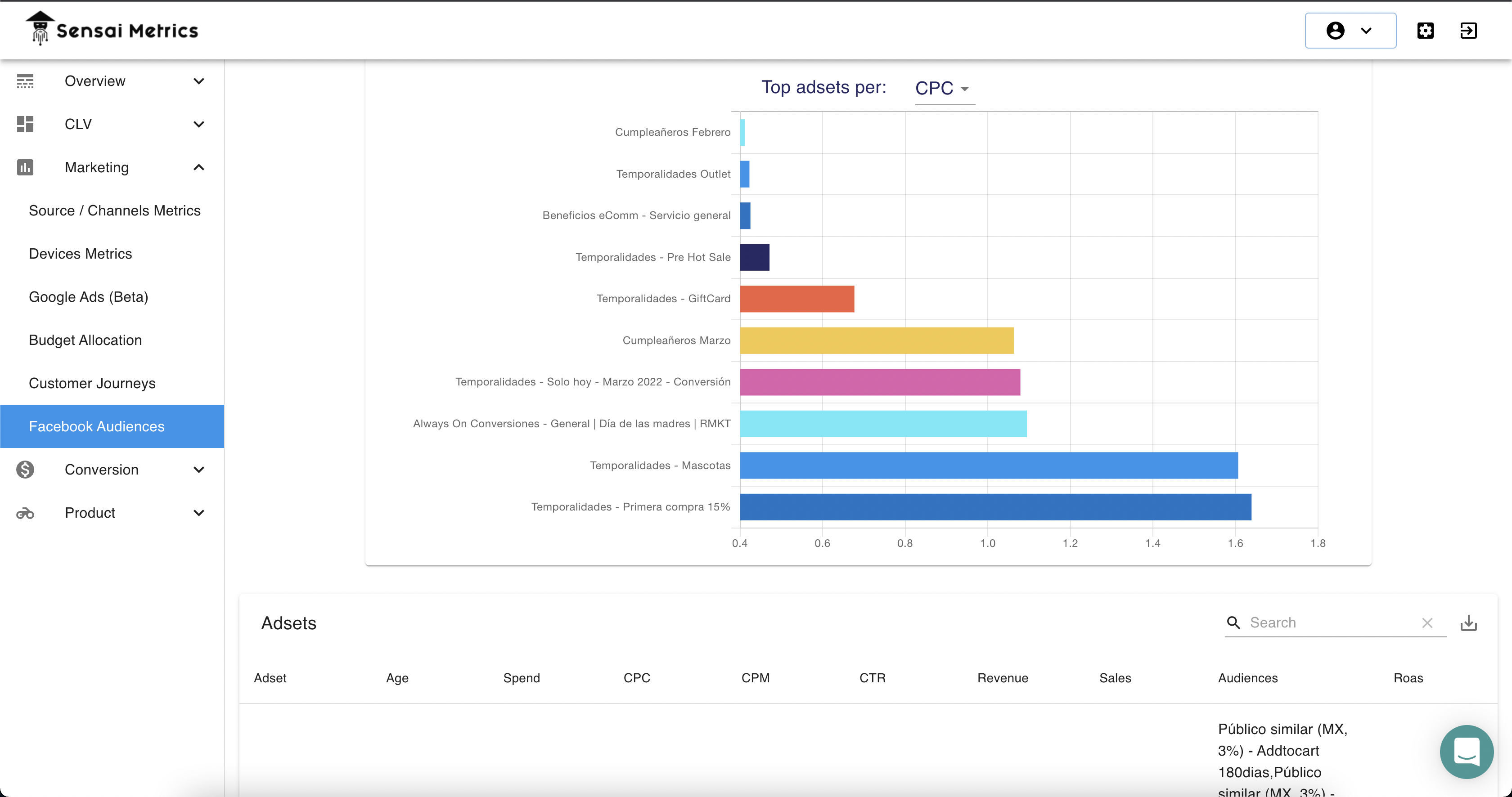1512x797 pixels.
Task: Click the search magnifier icon
Action: 1234,623
